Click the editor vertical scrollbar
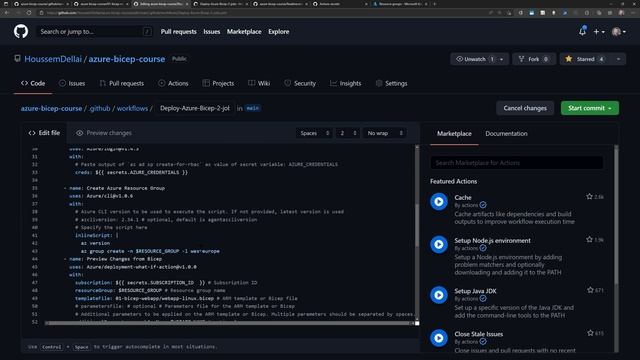Screen dimensions: 640x360 [x=417, y=224]
